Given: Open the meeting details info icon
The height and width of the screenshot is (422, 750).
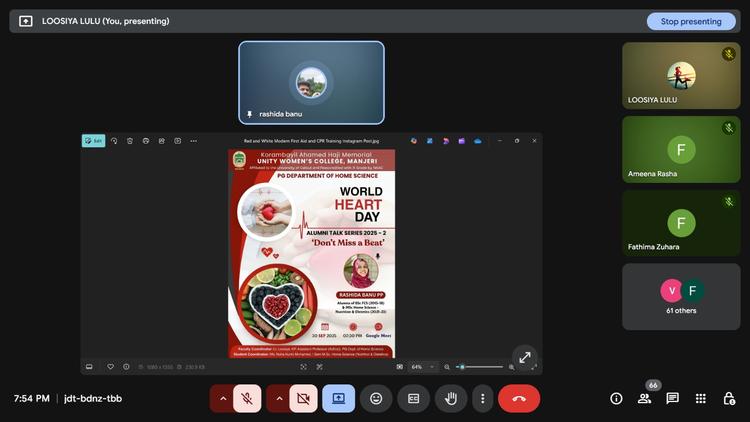Looking at the screenshot, I should click(616, 398).
